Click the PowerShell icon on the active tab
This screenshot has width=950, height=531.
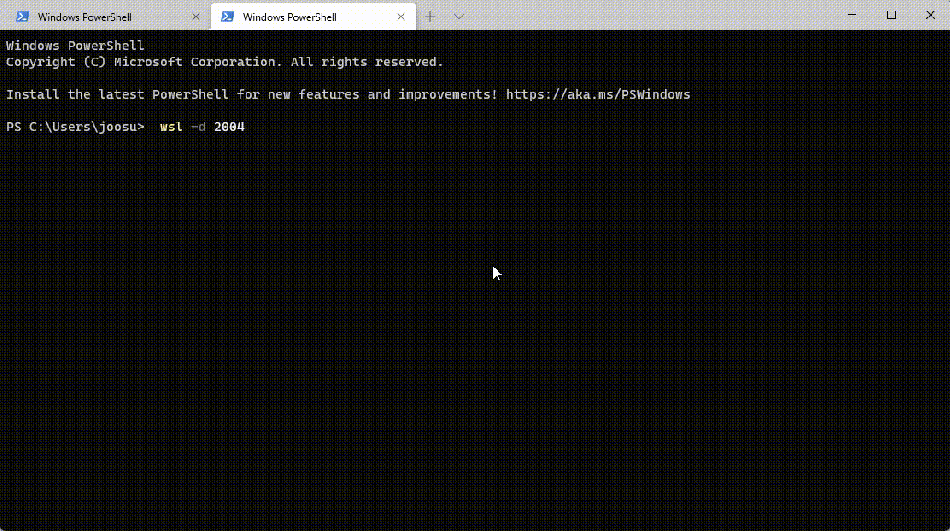click(x=227, y=17)
